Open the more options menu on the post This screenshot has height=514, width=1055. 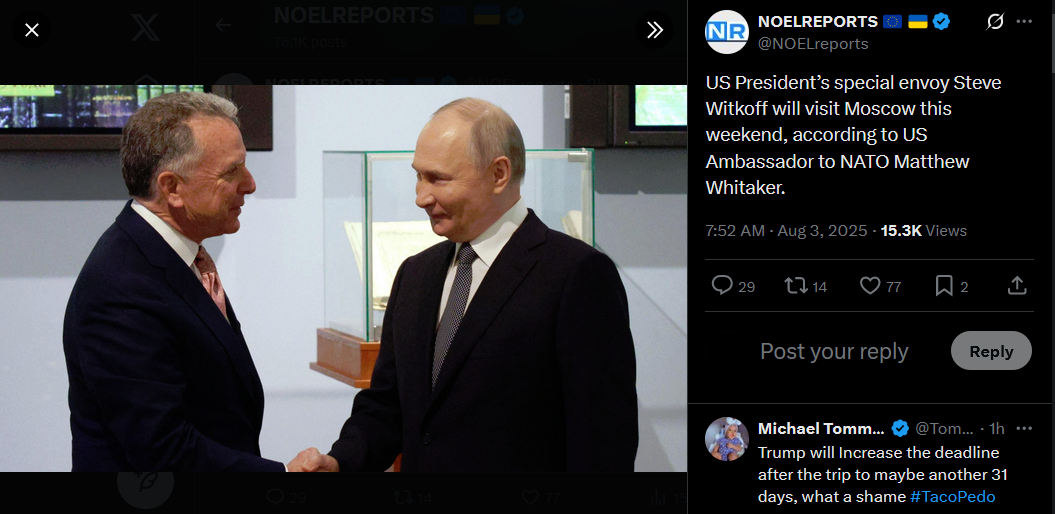tap(1024, 22)
